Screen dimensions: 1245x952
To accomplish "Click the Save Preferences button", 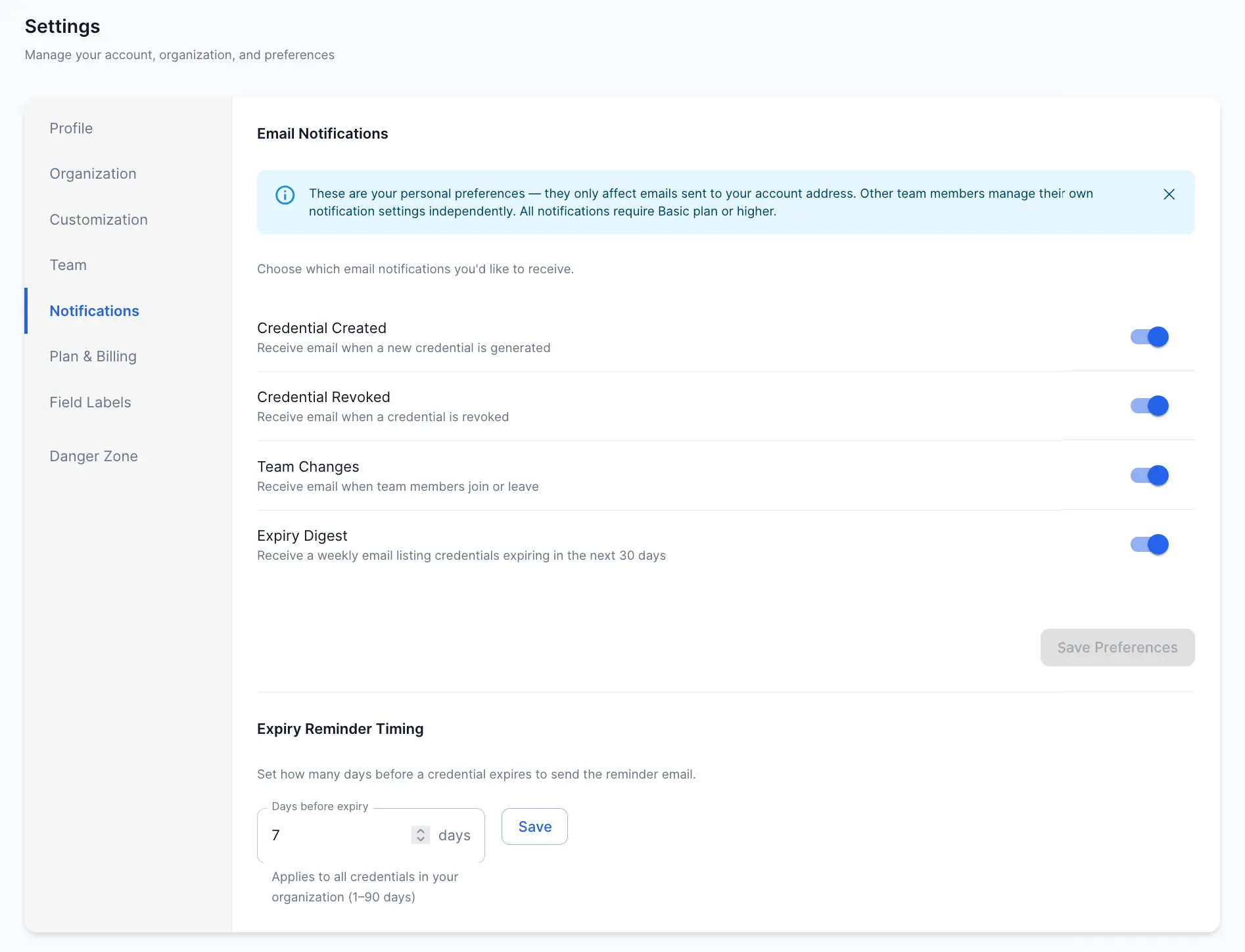I will click(1117, 647).
